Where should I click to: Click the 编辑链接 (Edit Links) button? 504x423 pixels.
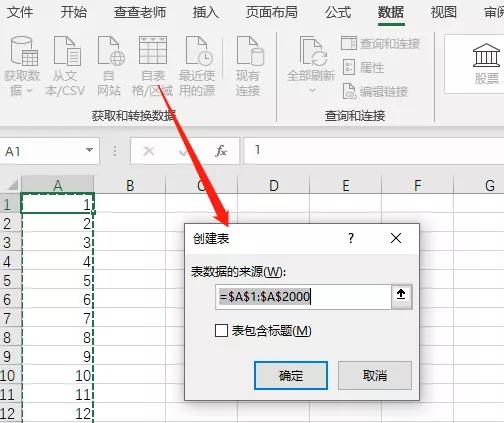pyautogui.click(x=375, y=91)
